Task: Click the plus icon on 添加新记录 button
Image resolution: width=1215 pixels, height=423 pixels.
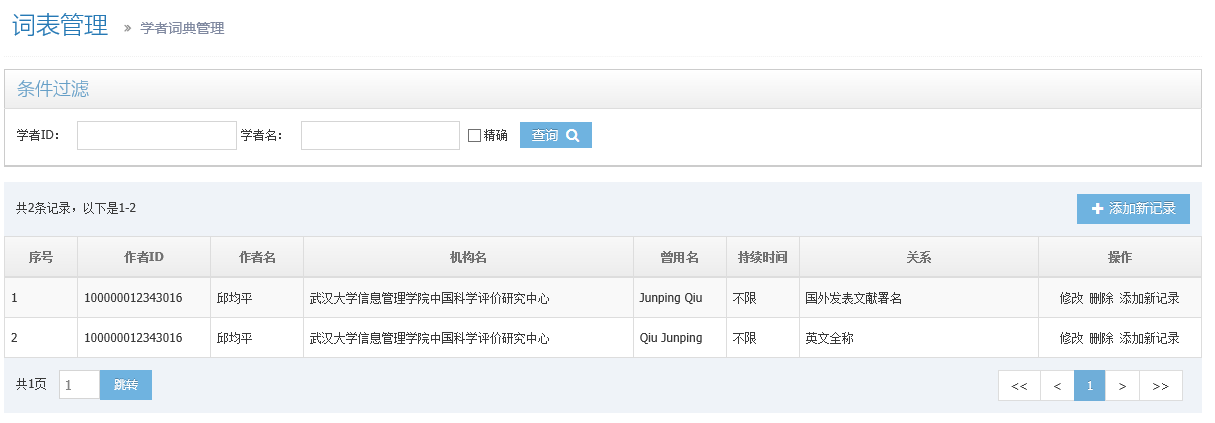Action: (x=1097, y=209)
